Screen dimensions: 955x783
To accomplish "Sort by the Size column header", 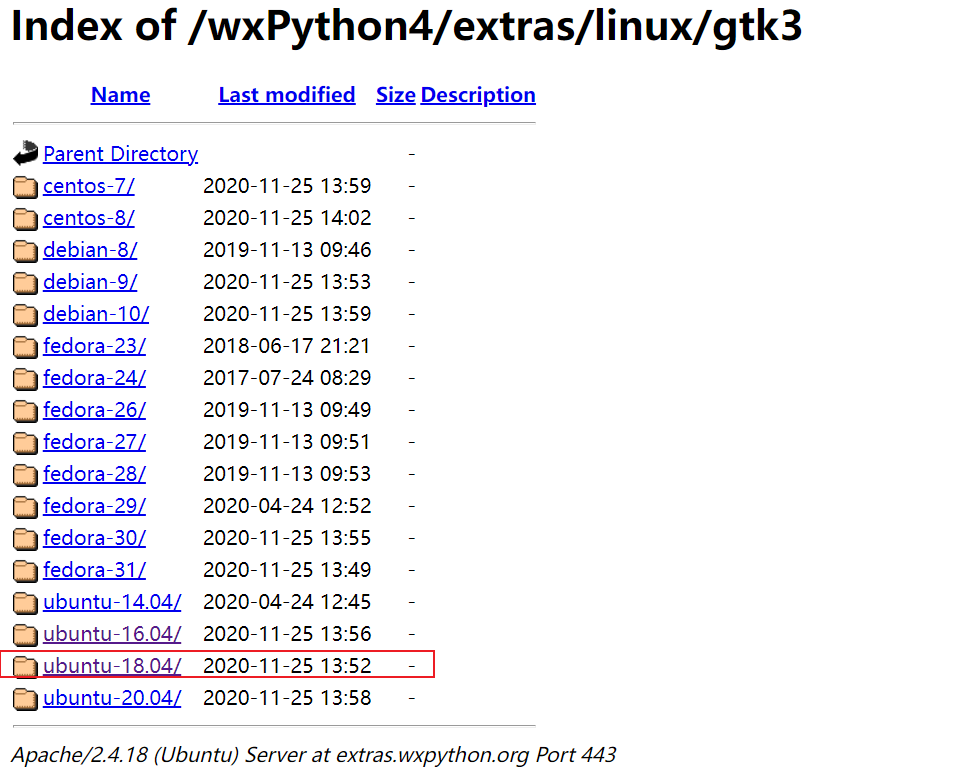I will coord(396,95).
